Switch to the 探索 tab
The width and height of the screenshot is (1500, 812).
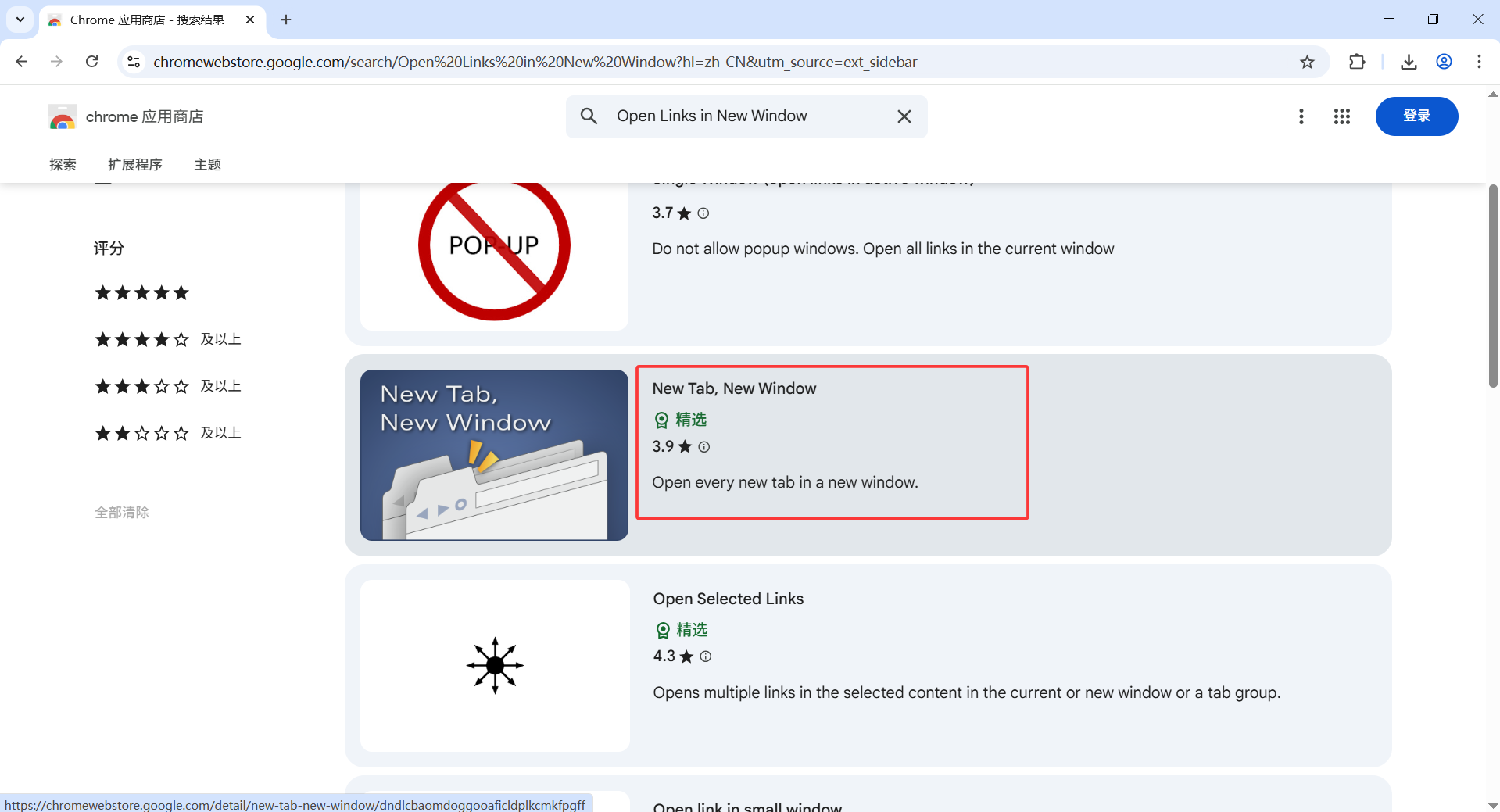63,165
